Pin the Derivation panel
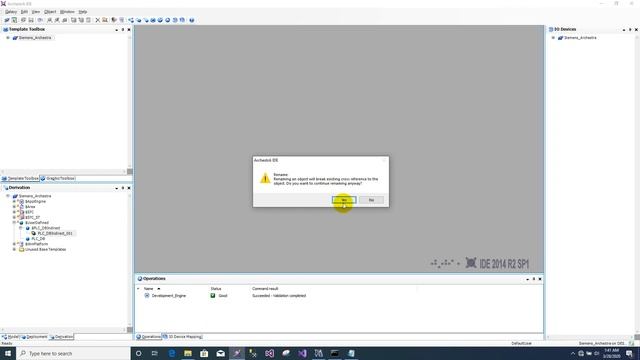The image size is (640, 360). click(123, 188)
